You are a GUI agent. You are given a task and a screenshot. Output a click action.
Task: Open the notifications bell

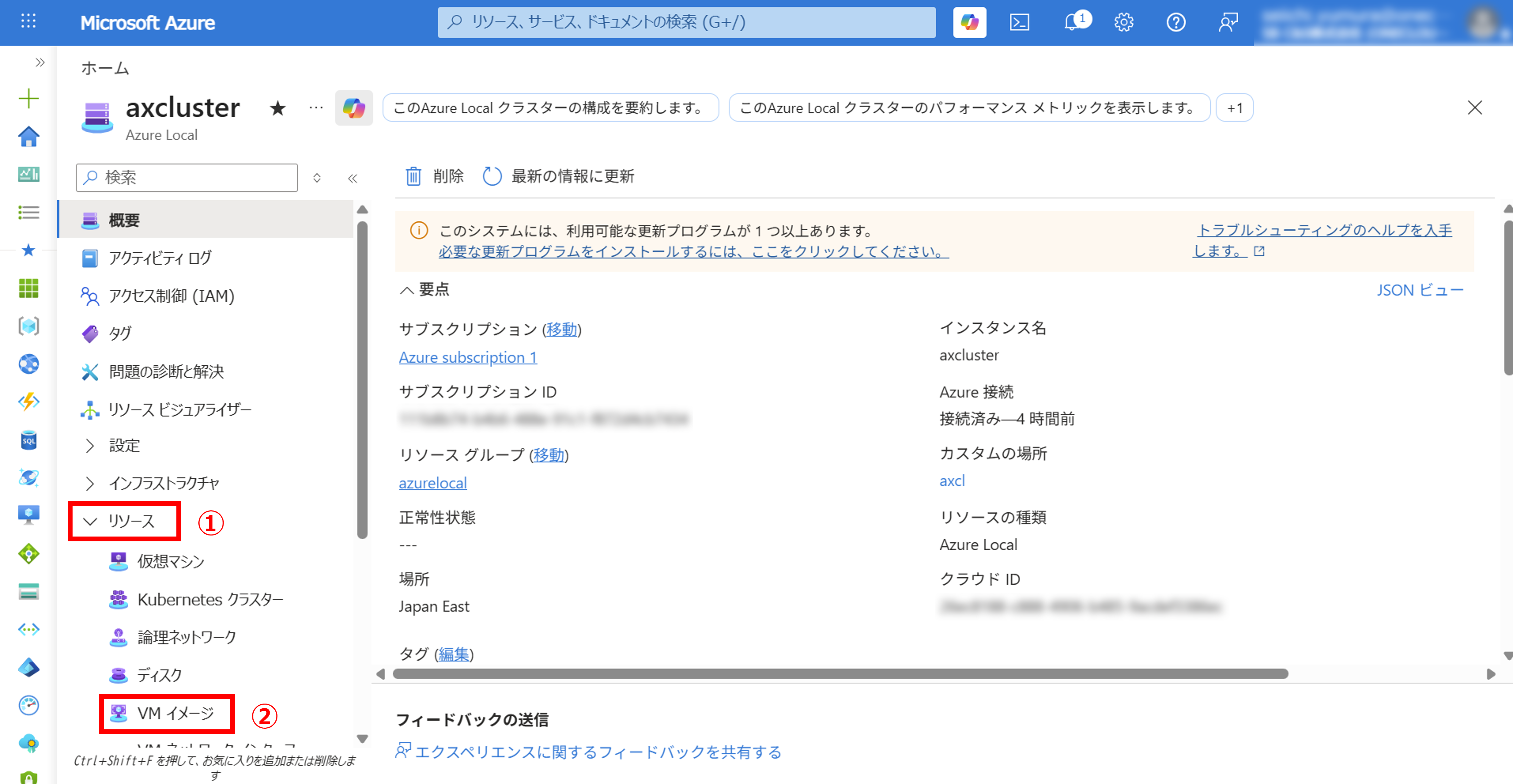[x=1073, y=22]
